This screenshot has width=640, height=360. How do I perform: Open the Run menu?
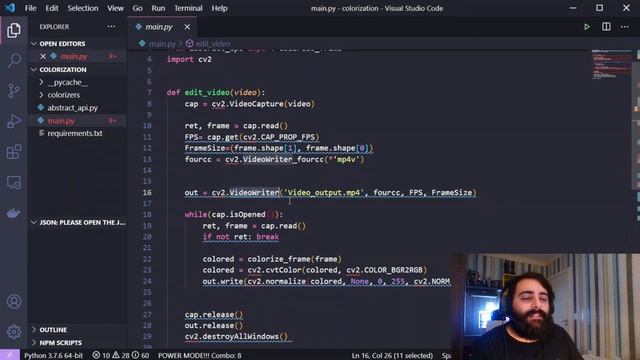click(x=158, y=8)
